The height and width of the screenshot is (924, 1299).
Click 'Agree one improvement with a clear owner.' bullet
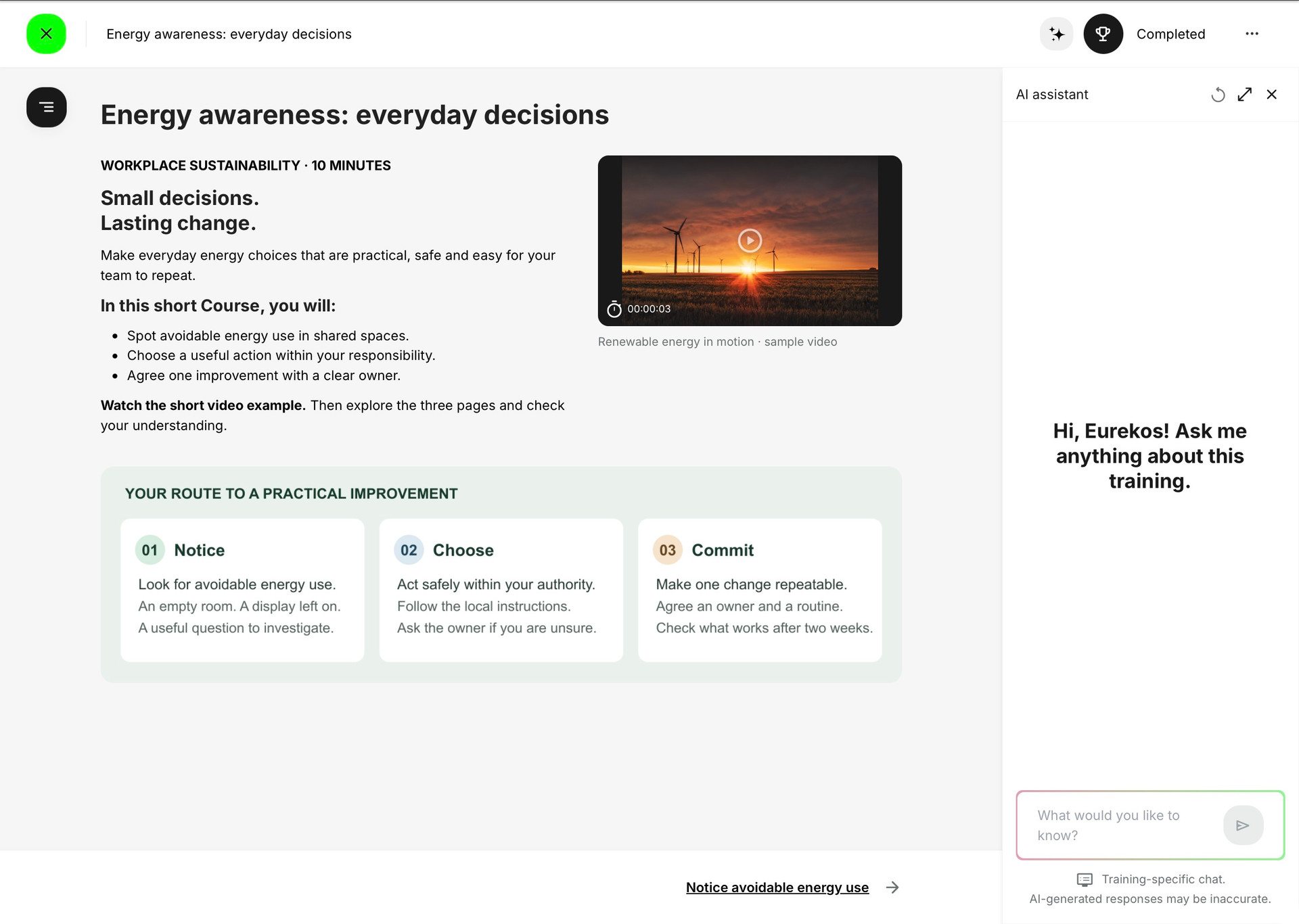click(264, 376)
